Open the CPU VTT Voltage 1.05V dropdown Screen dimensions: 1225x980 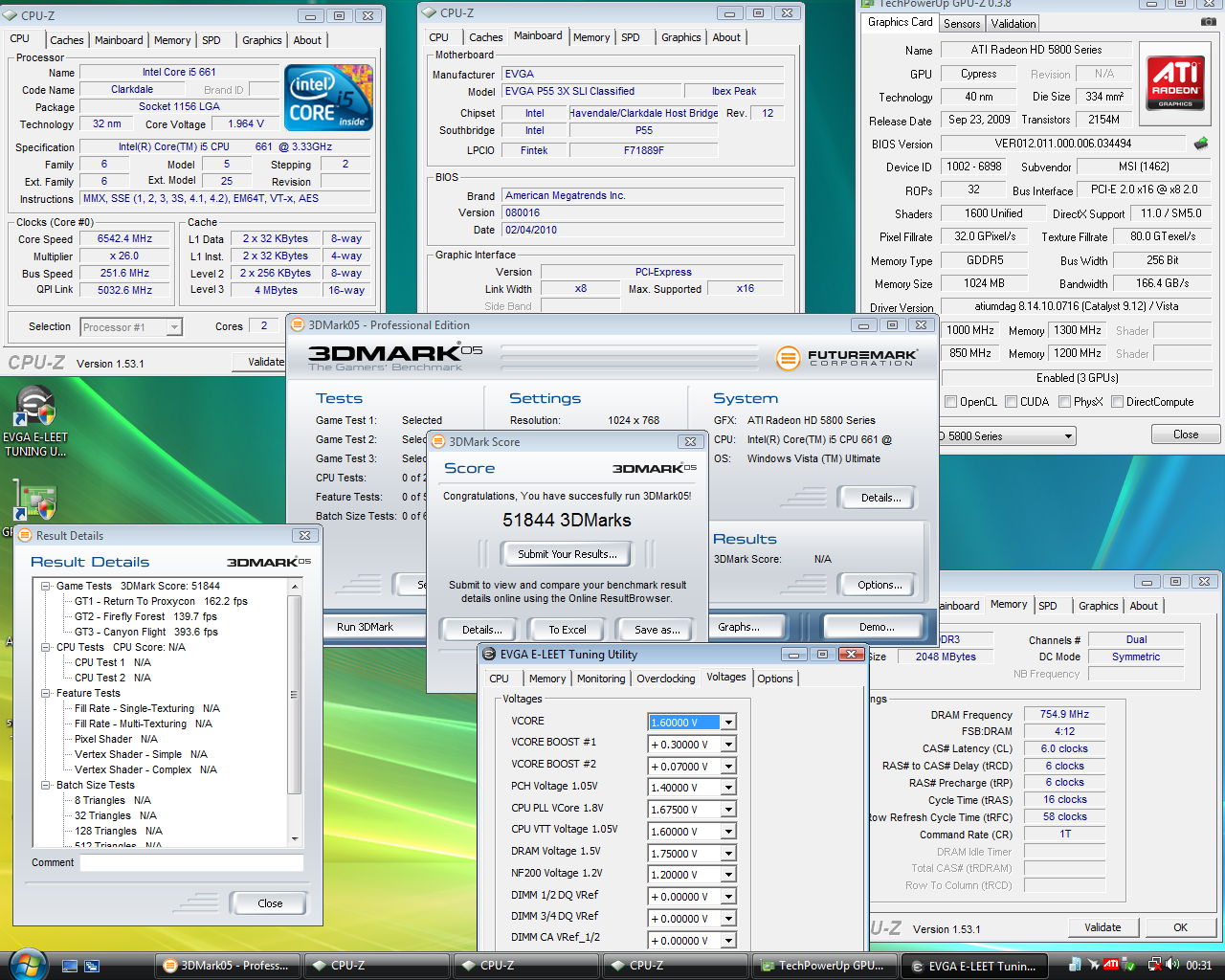pyautogui.click(x=728, y=832)
